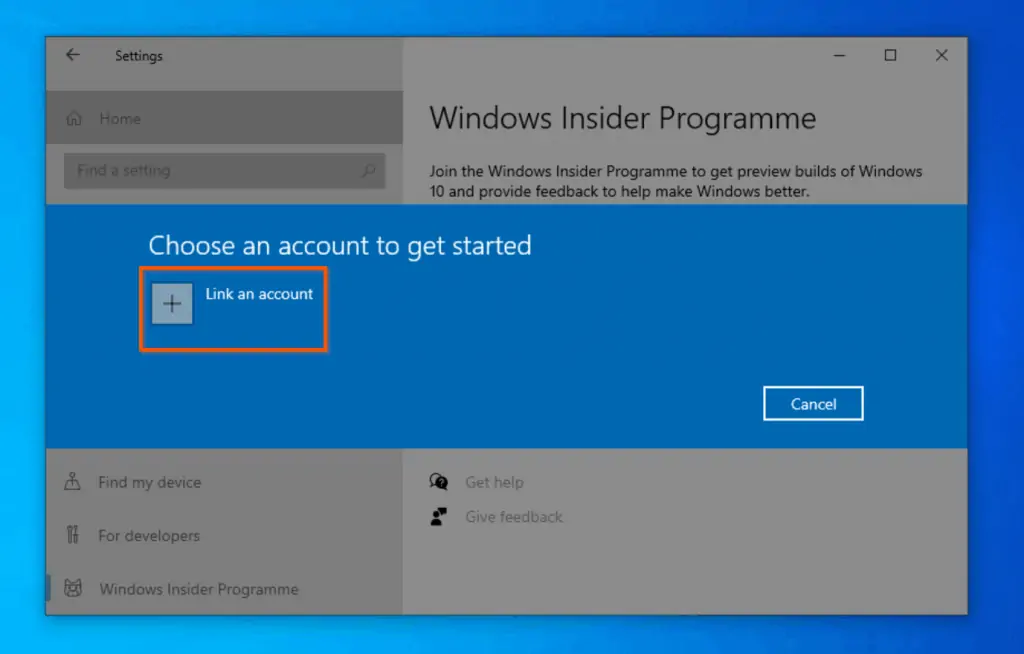Select Windows Insider Programme in sidebar
The width and height of the screenshot is (1024, 654).
pos(199,589)
